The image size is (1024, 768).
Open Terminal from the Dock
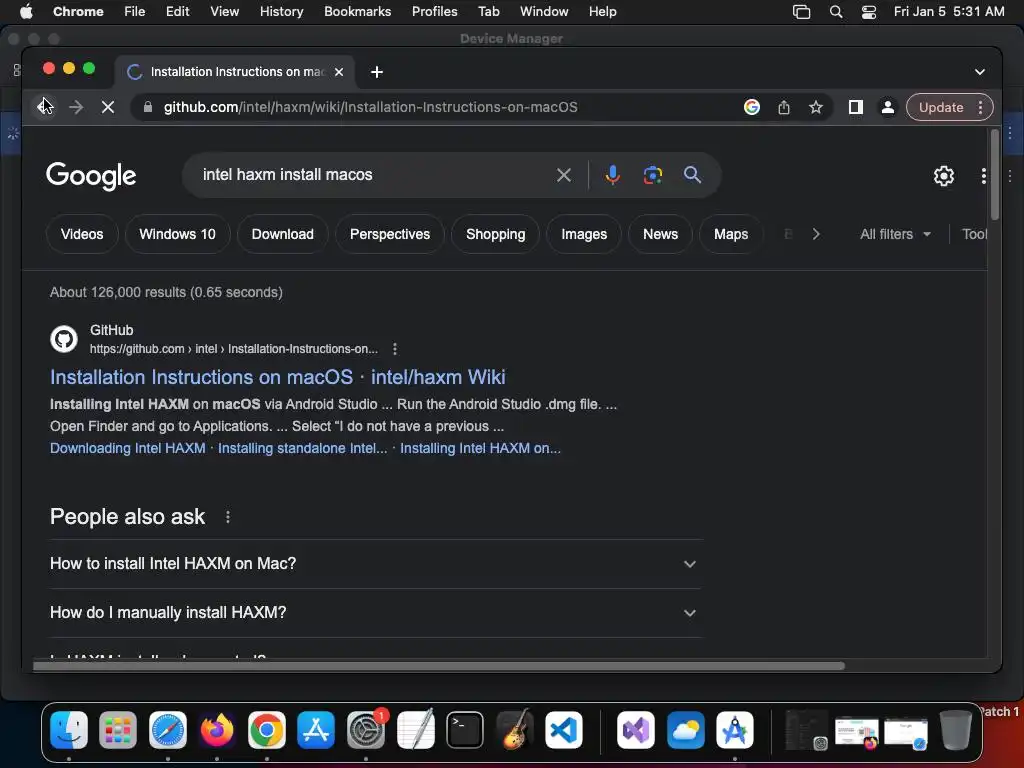465,730
